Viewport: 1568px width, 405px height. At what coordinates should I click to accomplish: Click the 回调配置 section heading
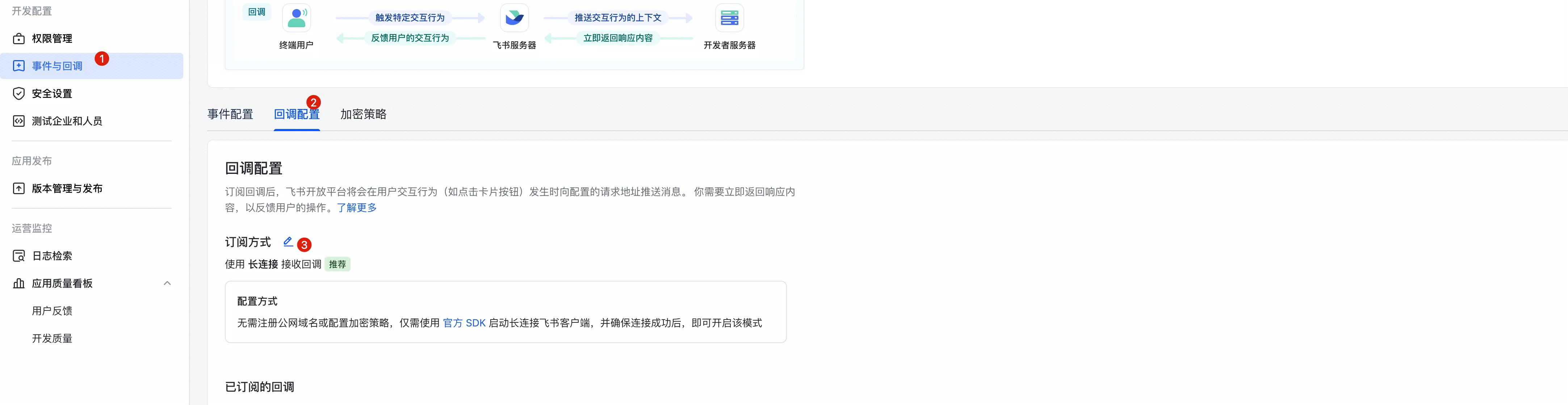click(254, 168)
